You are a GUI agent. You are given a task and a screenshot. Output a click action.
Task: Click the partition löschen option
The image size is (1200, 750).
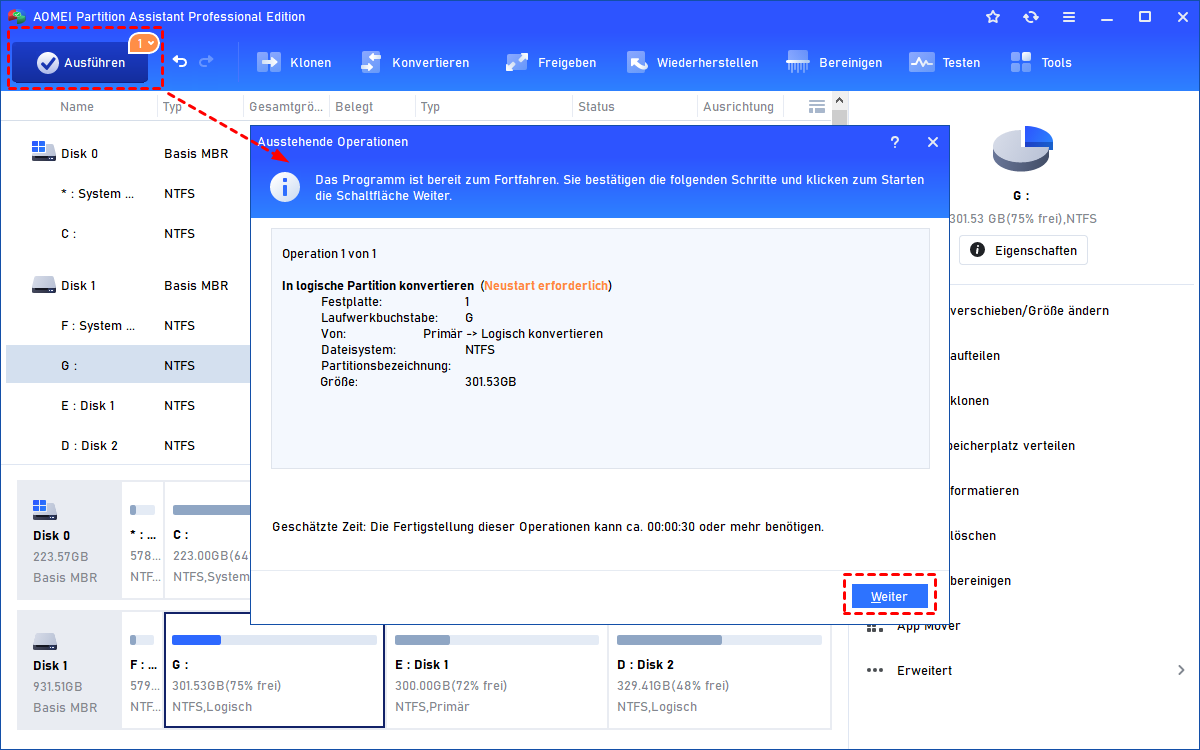tap(972, 536)
